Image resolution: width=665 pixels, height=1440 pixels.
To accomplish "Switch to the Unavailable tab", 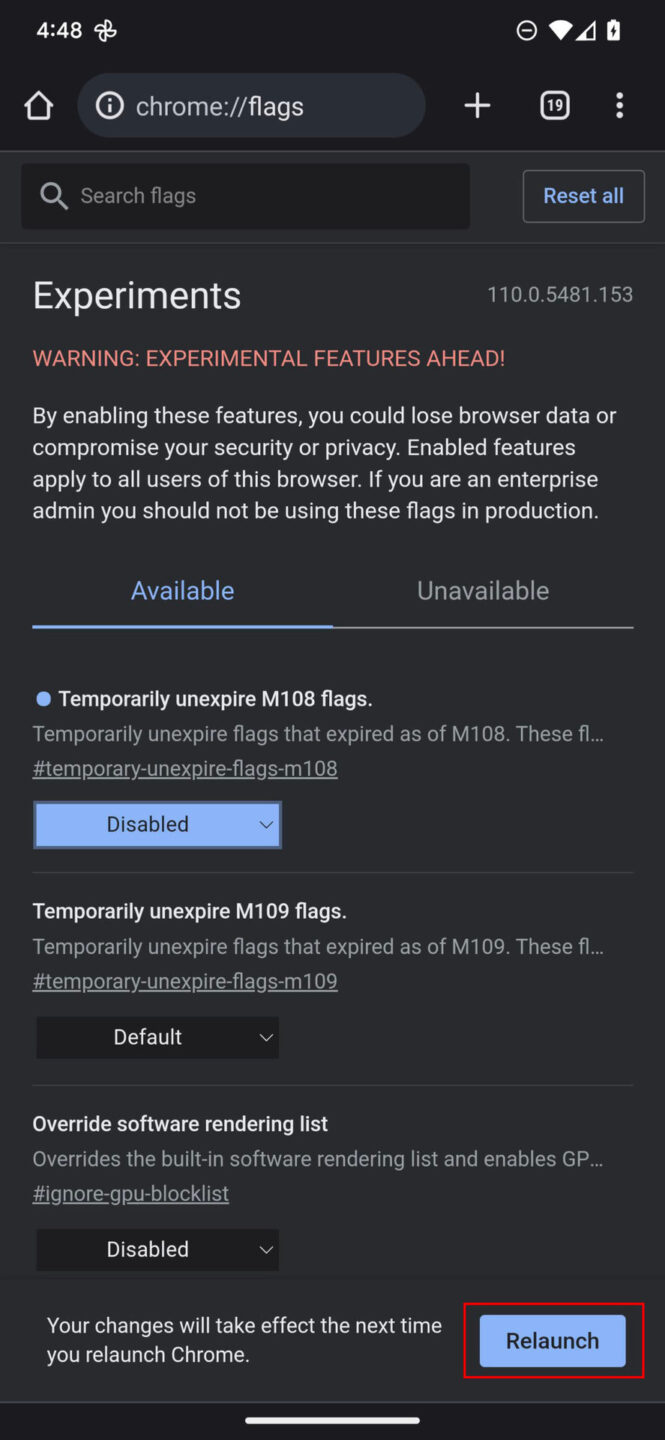I will 482,590.
